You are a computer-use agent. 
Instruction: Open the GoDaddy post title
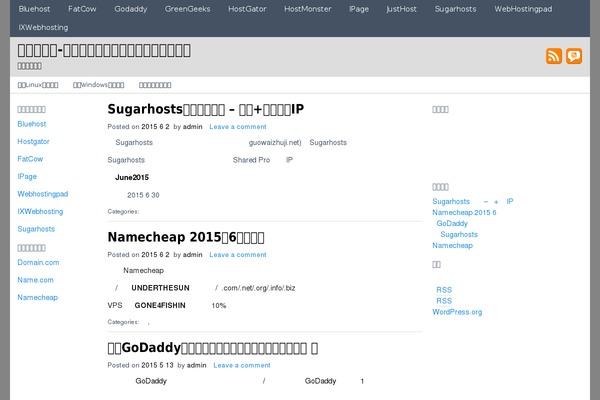(x=213, y=348)
